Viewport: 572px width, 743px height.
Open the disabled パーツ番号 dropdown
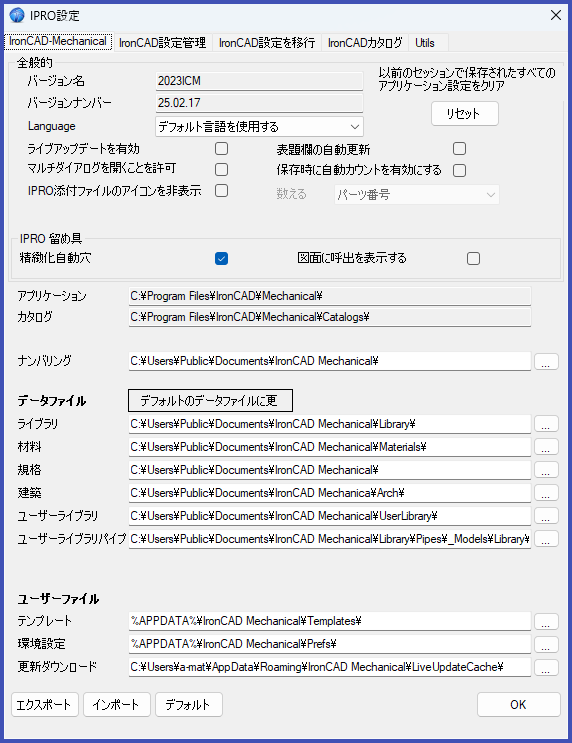point(417,194)
